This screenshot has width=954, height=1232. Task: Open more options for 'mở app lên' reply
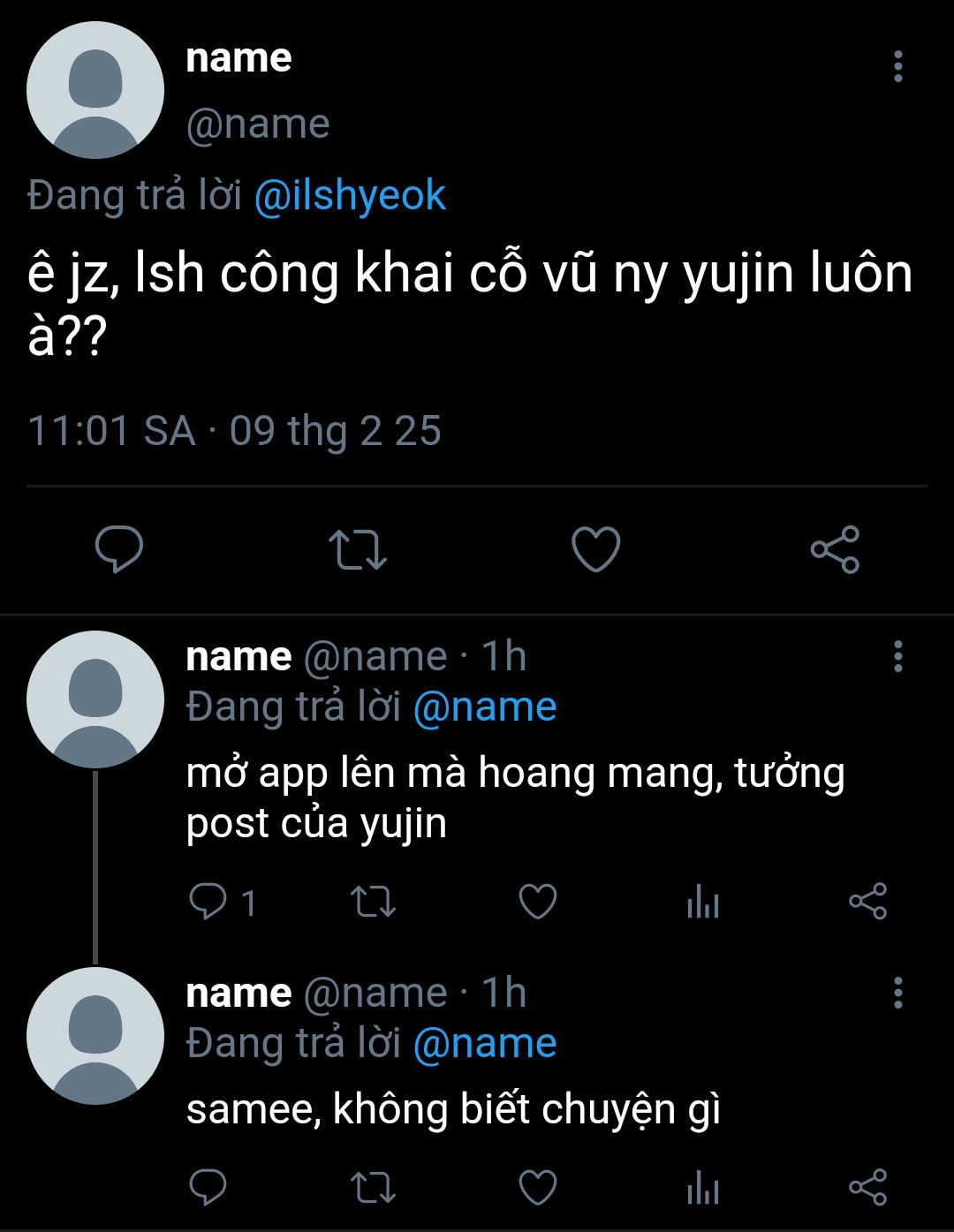[x=898, y=657]
